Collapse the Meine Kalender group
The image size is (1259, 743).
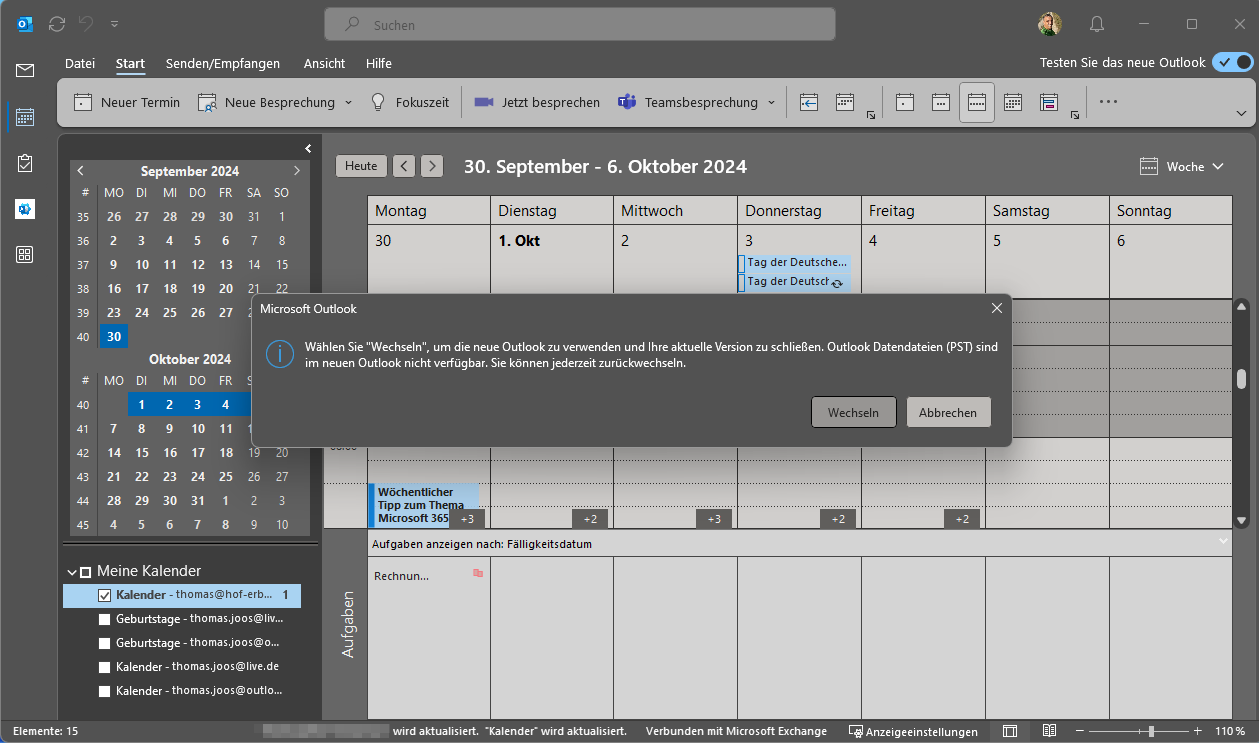click(x=71, y=572)
